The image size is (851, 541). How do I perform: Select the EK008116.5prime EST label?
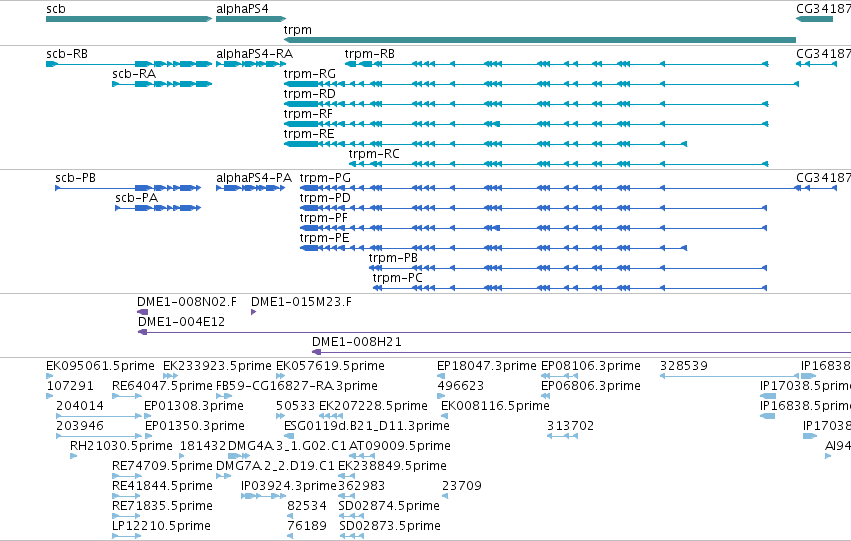(495, 406)
